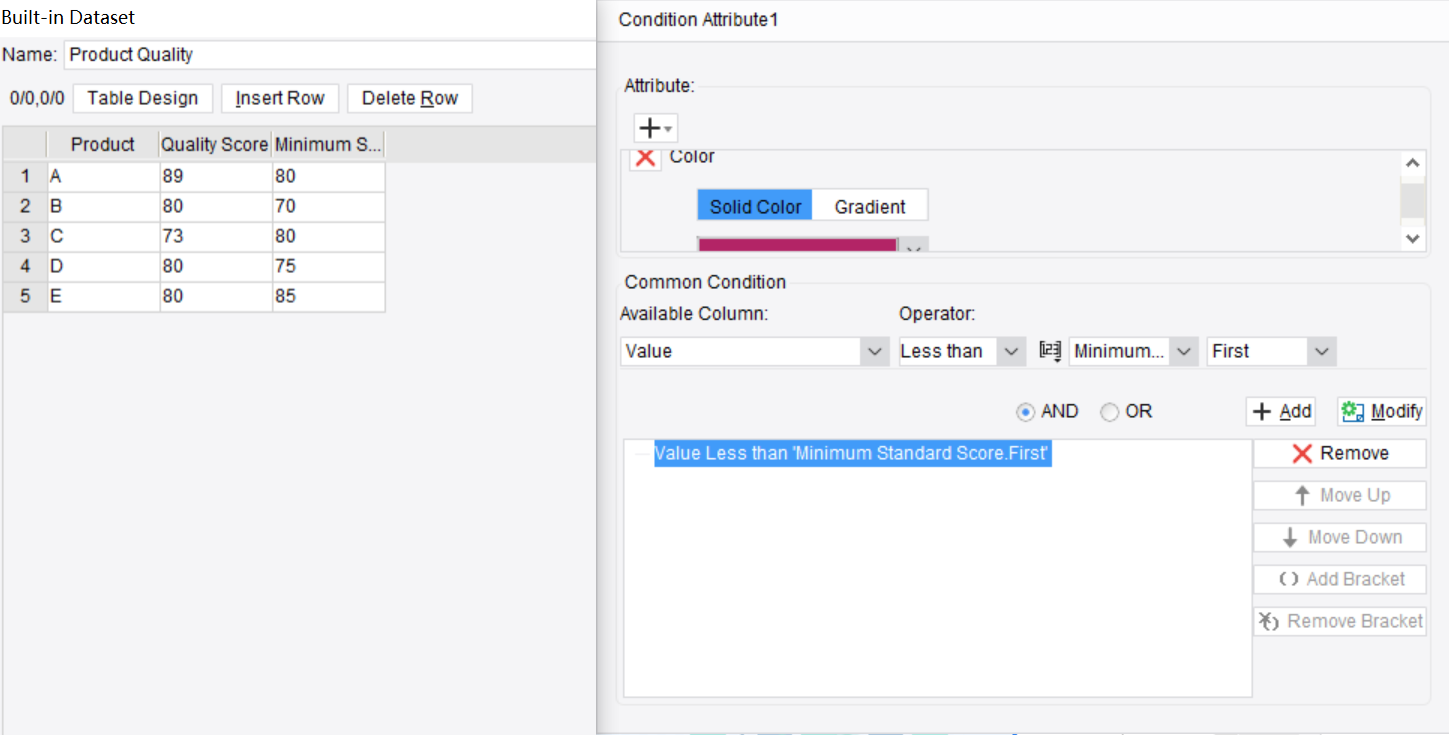Select the OR radio button
This screenshot has width=1449, height=735.
tap(1109, 412)
